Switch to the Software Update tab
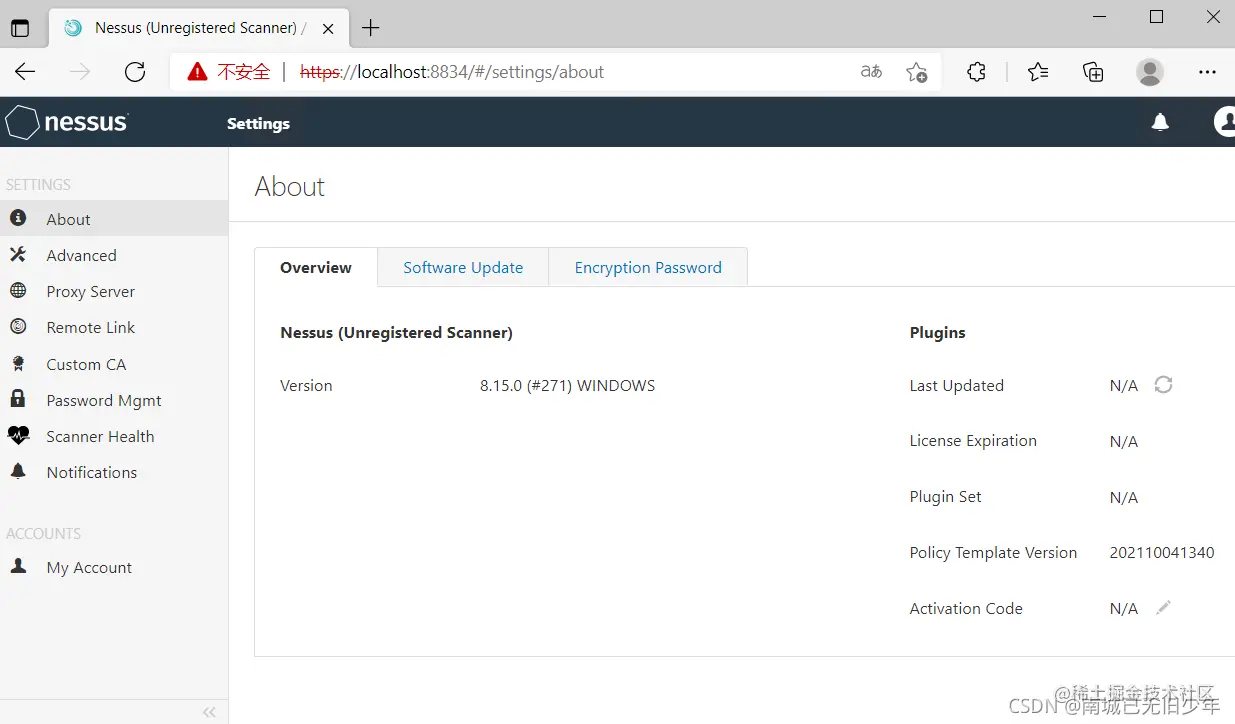This screenshot has height=724, width=1235. [x=463, y=267]
